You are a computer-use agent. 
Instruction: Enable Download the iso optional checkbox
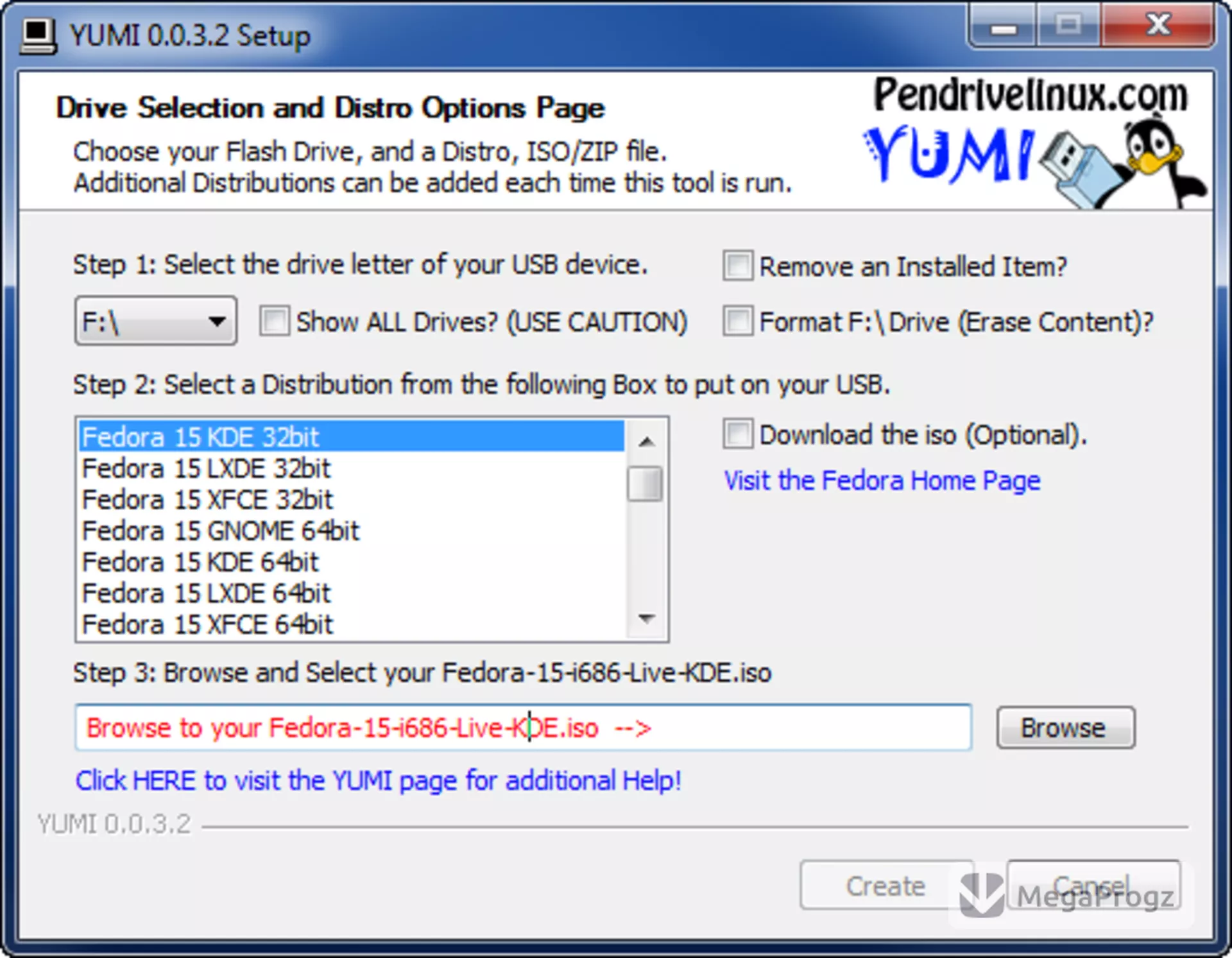(x=738, y=434)
